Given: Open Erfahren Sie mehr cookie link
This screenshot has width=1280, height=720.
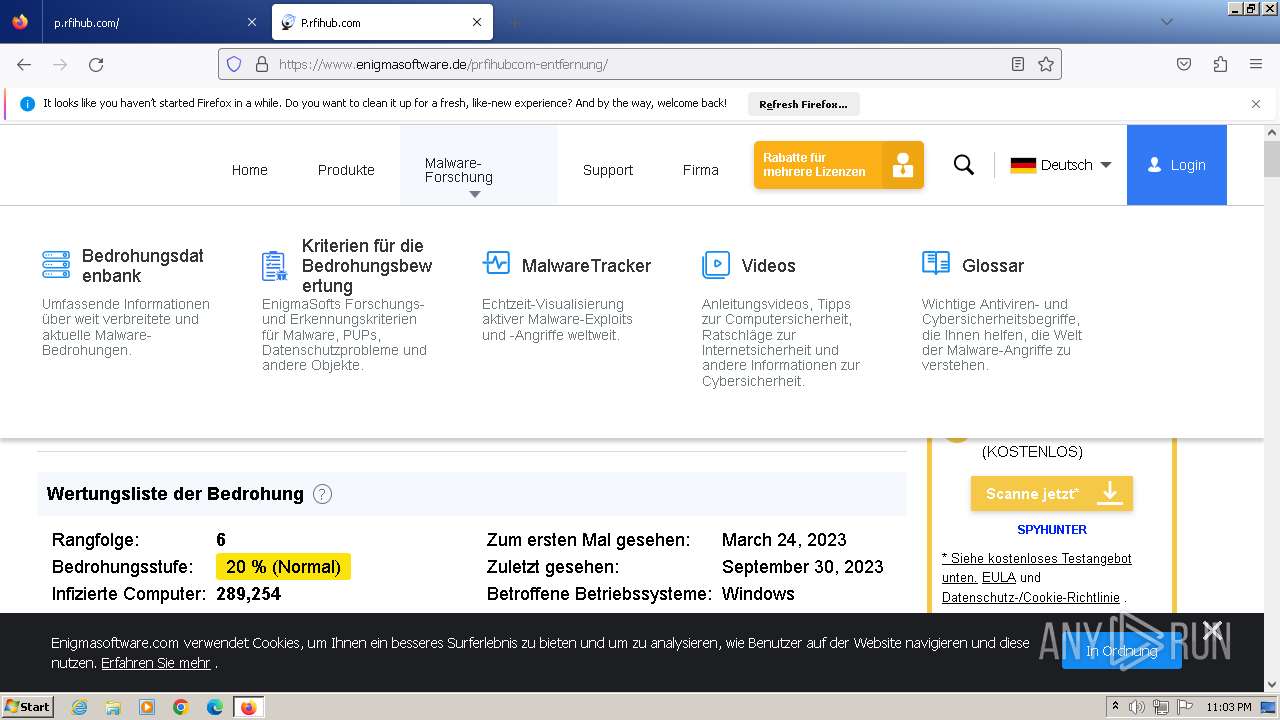Looking at the screenshot, I should pos(156,663).
